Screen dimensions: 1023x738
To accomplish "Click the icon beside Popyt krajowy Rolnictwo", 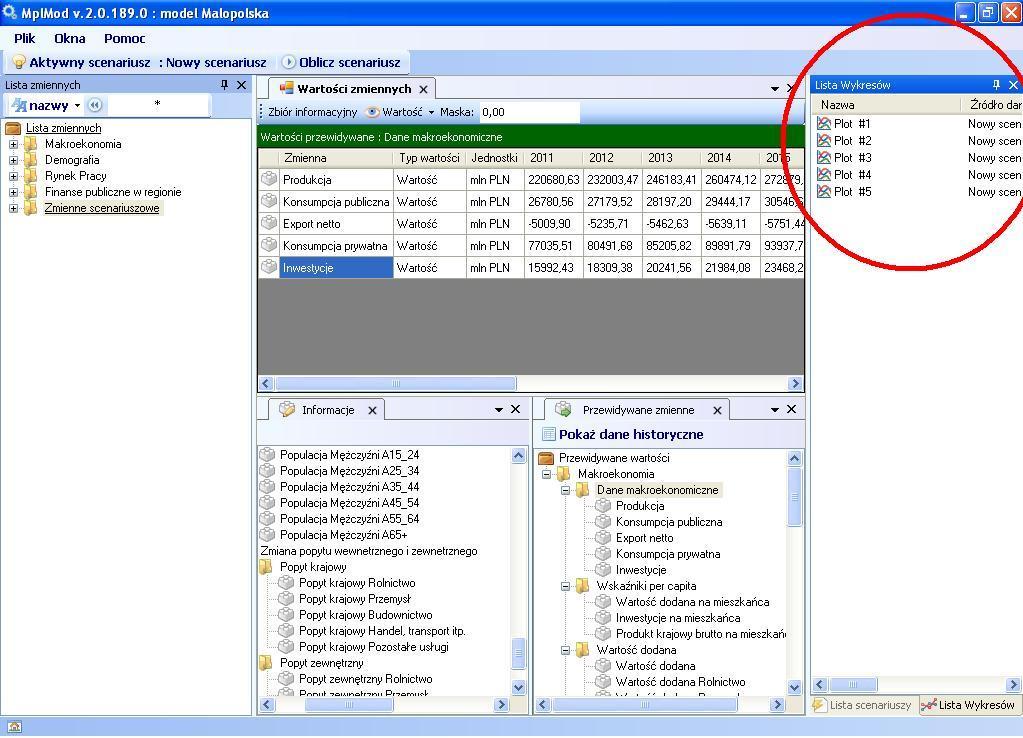I will click(x=286, y=583).
